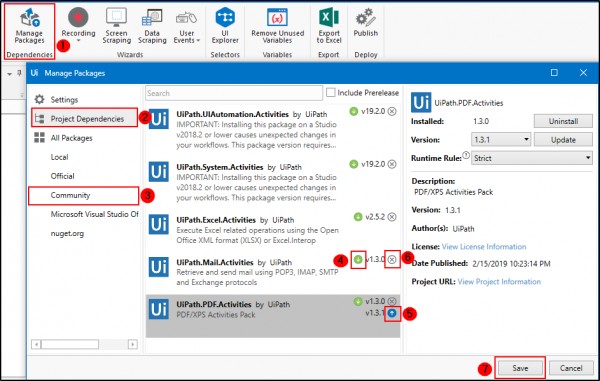Select the UiPath.PDF.Activities package
The width and height of the screenshot is (600, 381).
tap(272, 316)
